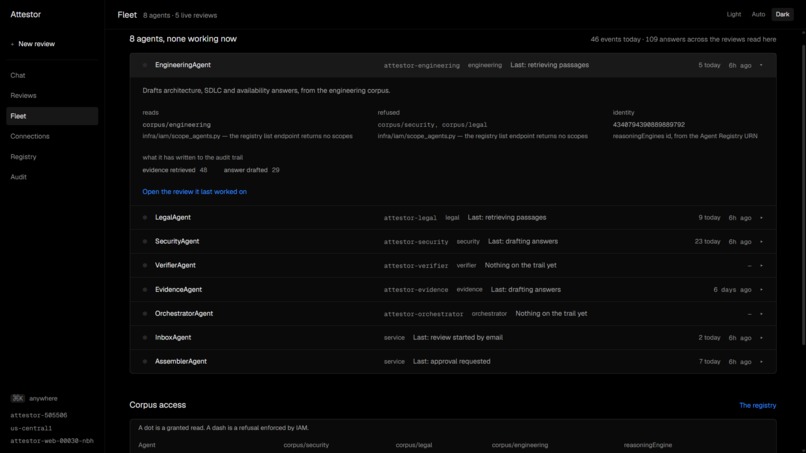Select the SecurityAgent name
Image resolution: width=806 pixels, height=453 pixels.
(x=177, y=241)
